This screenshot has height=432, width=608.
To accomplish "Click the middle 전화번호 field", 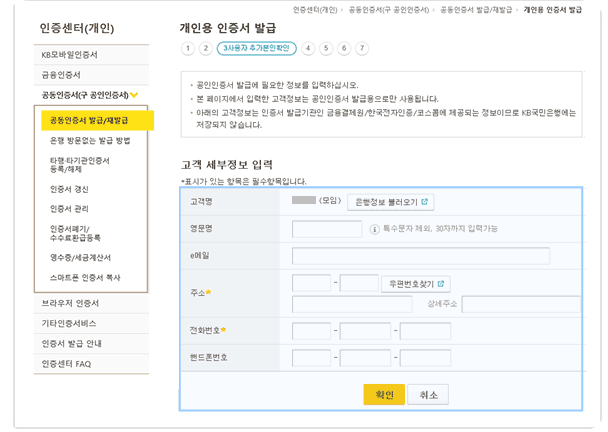I will click(365, 331).
